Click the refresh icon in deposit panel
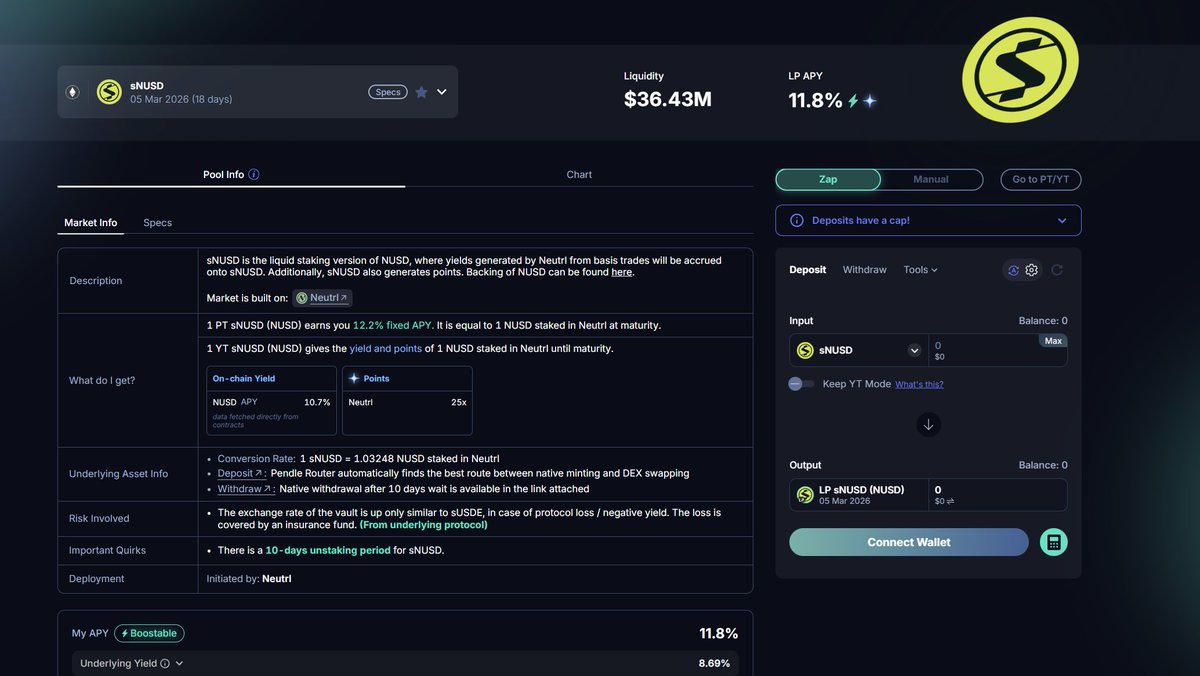The width and height of the screenshot is (1200, 676). point(1057,270)
